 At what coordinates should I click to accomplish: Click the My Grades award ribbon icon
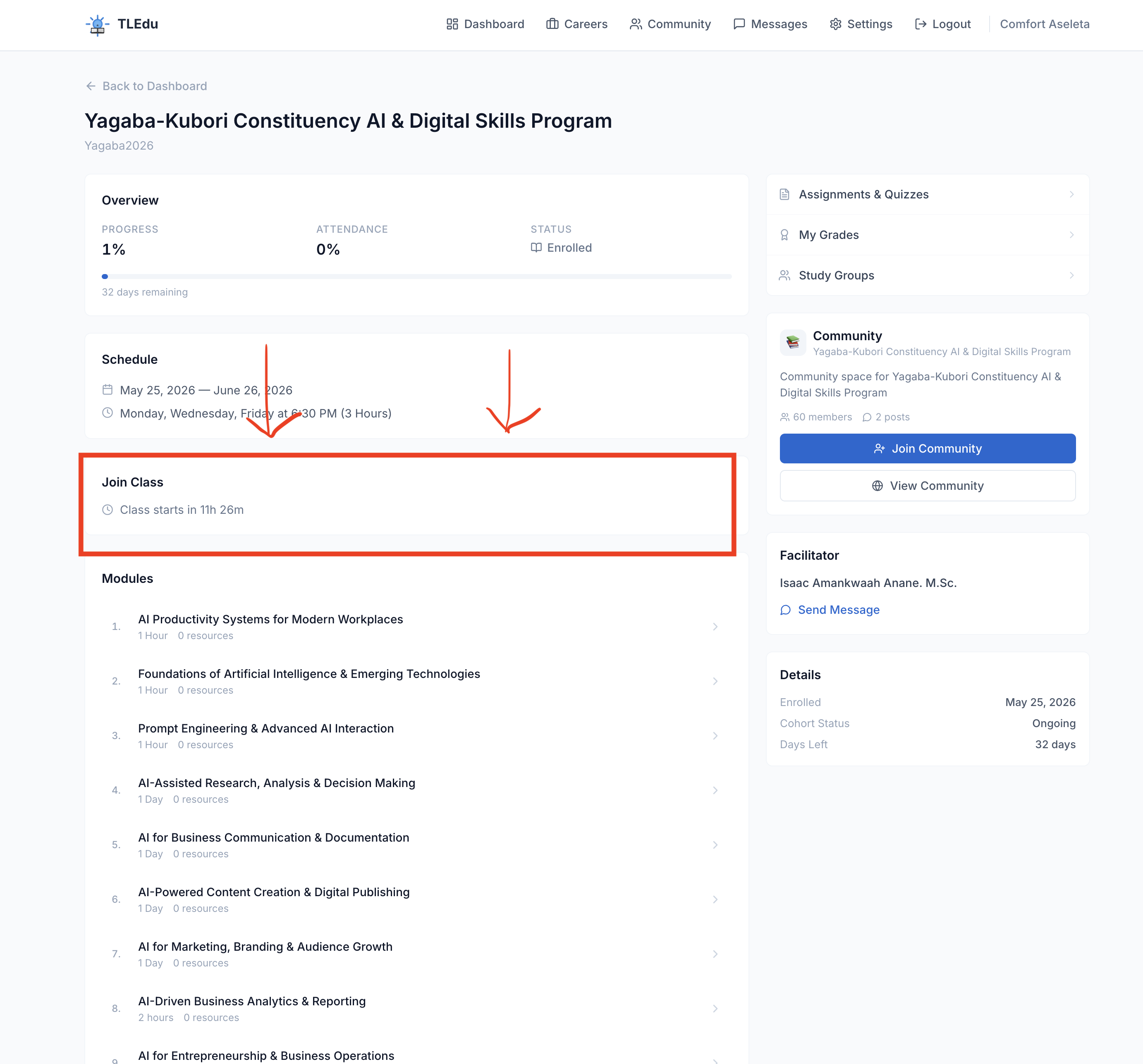tap(784, 234)
